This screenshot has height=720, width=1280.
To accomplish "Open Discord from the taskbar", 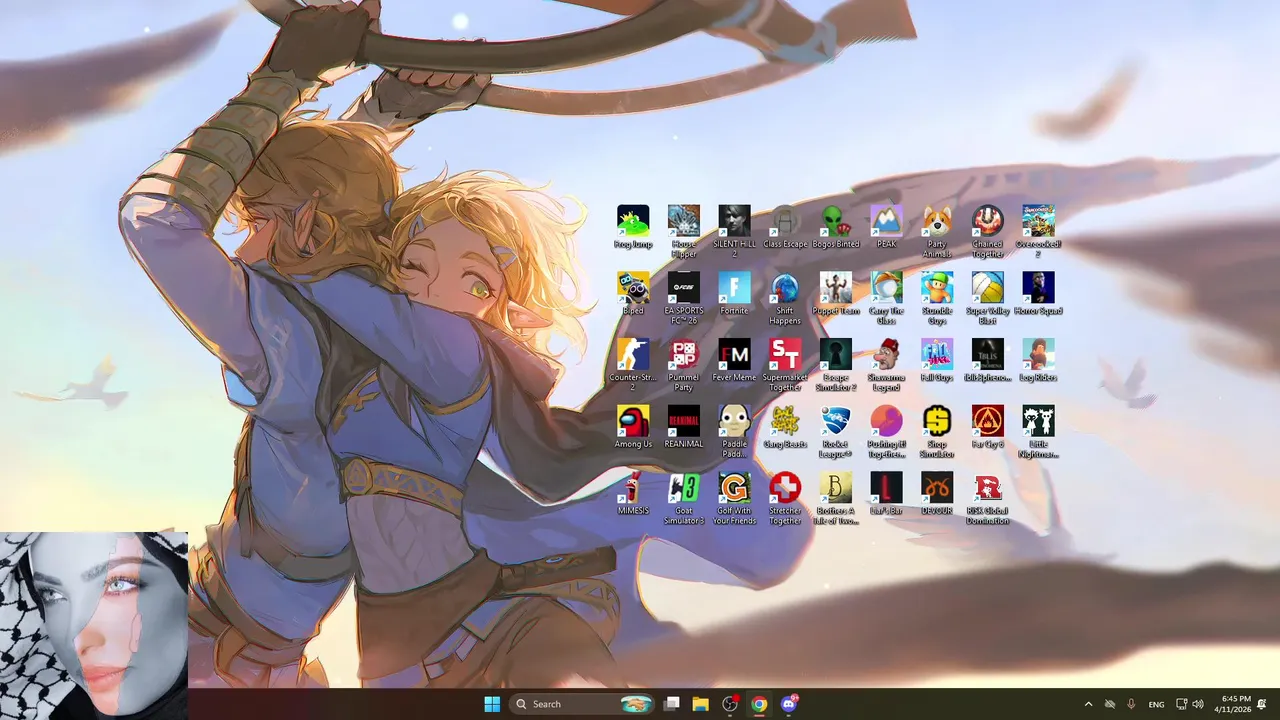I will [788, 704].
